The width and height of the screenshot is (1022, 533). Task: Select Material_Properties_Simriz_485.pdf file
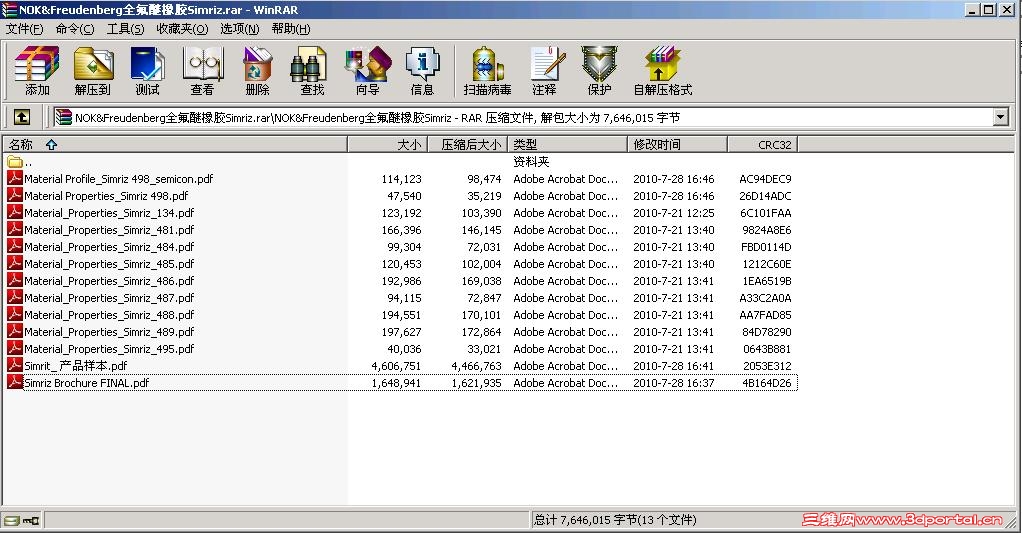tap(109, 264)
